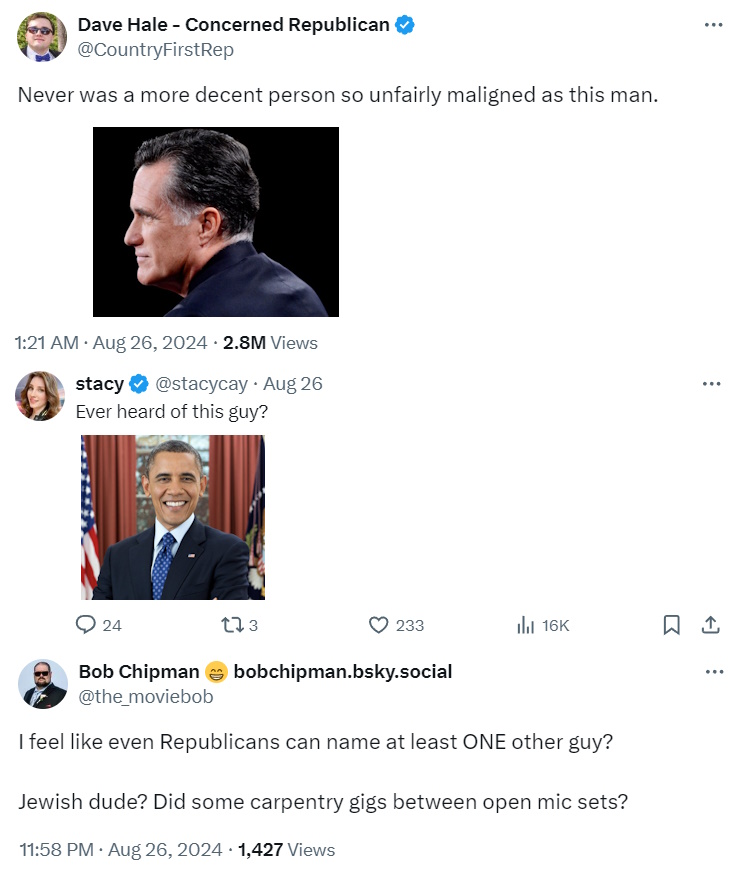Viewport: 741px width, 872px height.
Task: Share stacy's tweet via the share icon
Action: pos(711,625)
